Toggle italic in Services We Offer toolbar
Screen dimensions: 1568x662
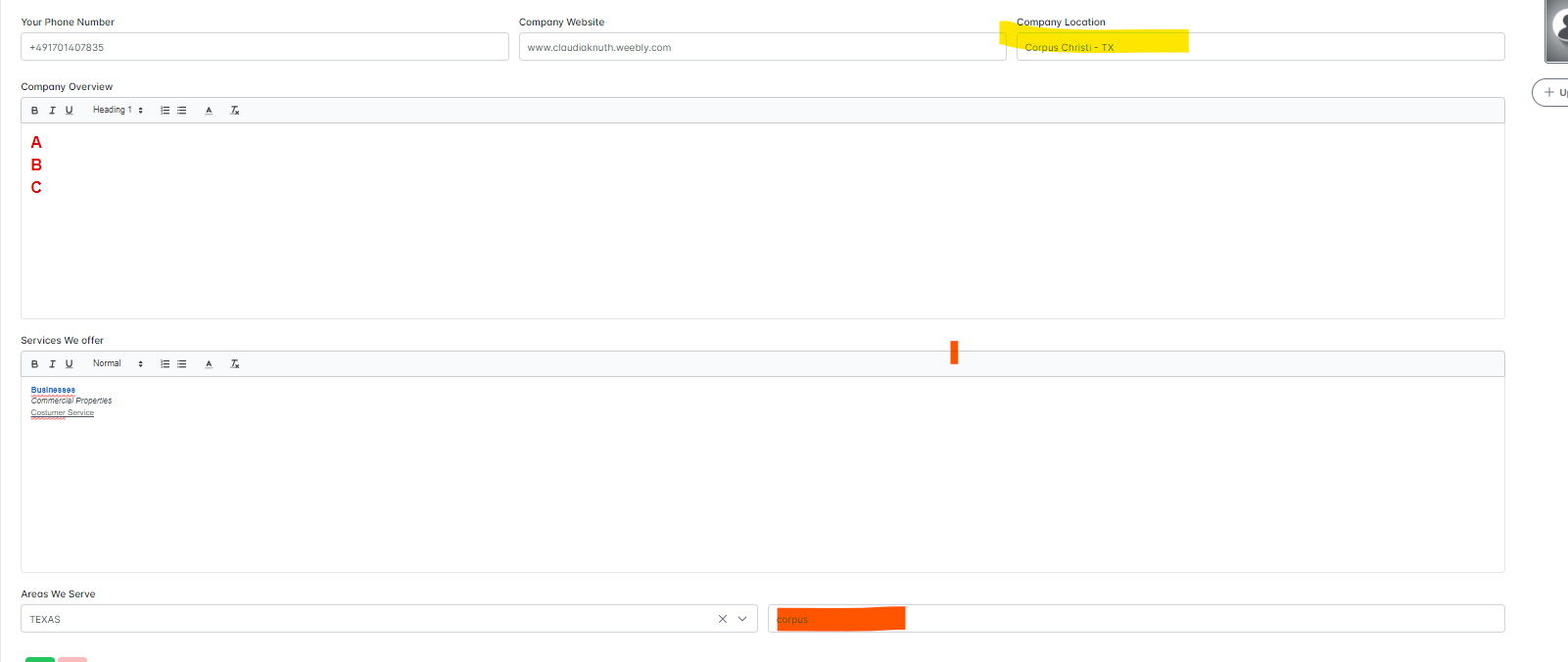click(x=52, y=364)
